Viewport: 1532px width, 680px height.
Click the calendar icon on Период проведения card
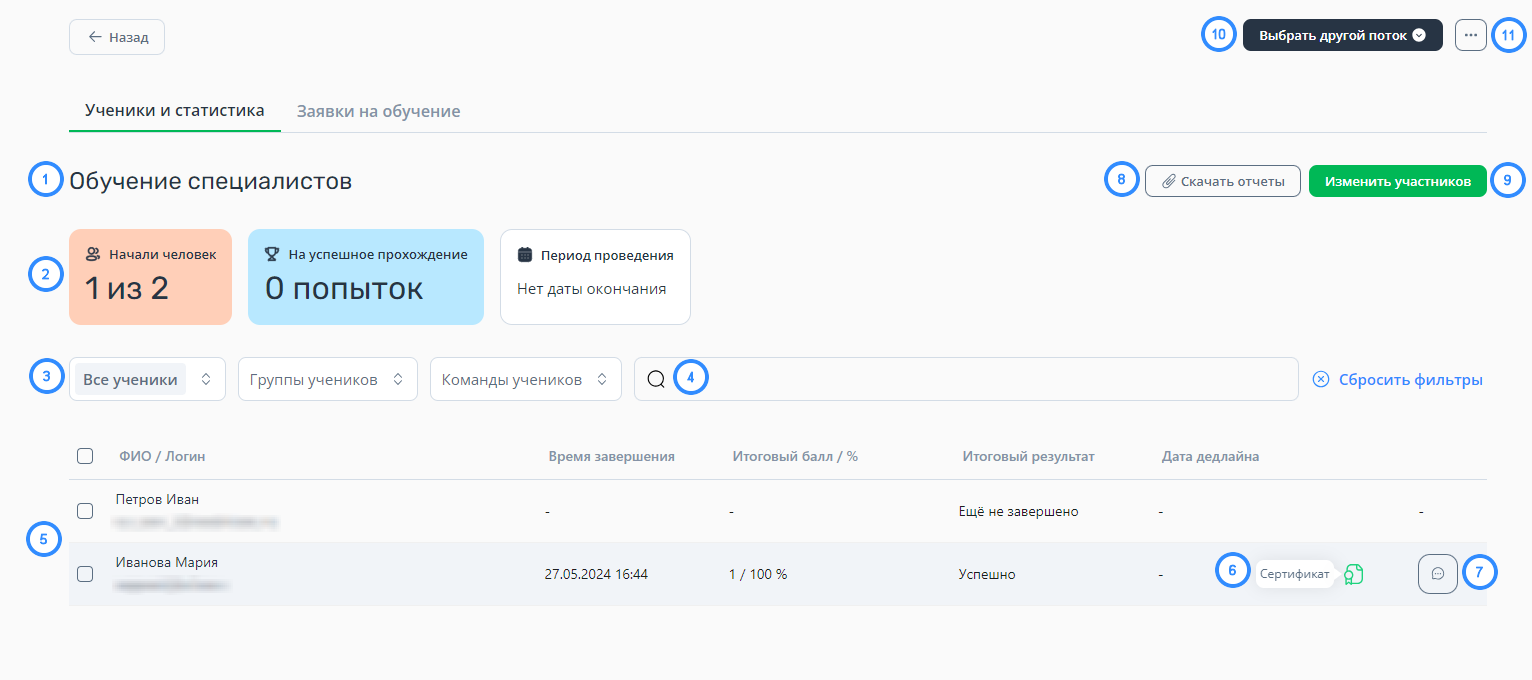click(x=524, y=255)
